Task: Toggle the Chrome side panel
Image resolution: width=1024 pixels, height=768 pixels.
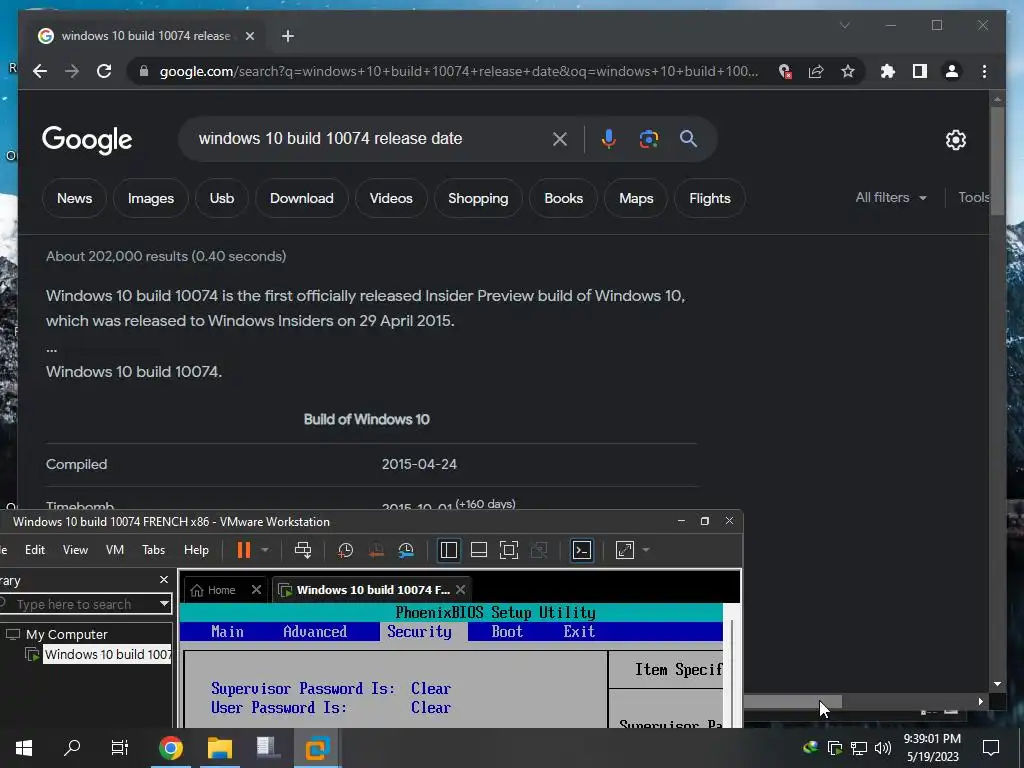Action: point(920,71)
